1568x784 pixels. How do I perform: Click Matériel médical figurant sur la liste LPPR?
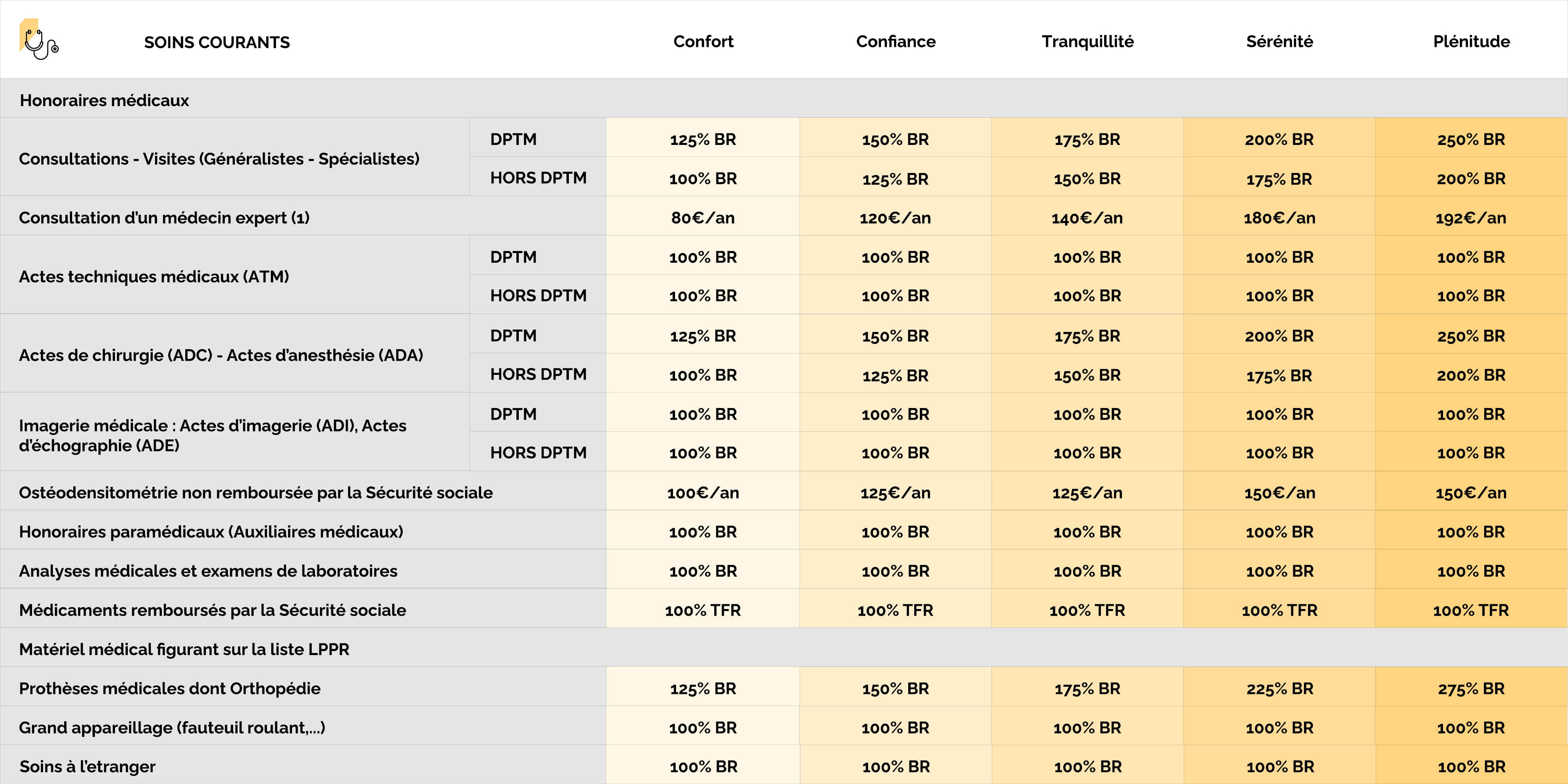(x=184, y=649)
